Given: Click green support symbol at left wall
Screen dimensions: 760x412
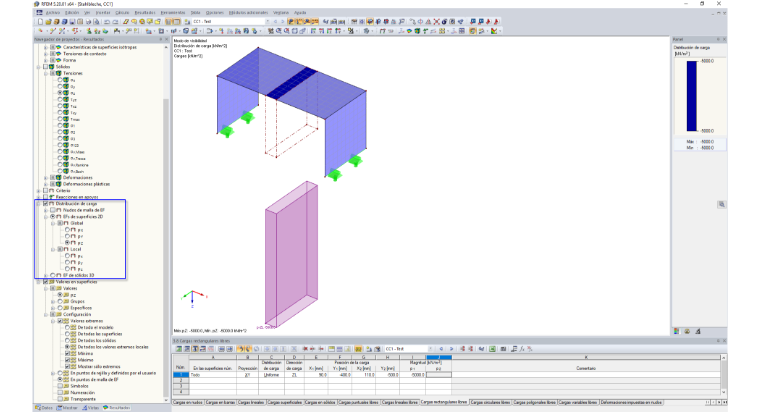Looking at the screenshot, I should [226, 131].
